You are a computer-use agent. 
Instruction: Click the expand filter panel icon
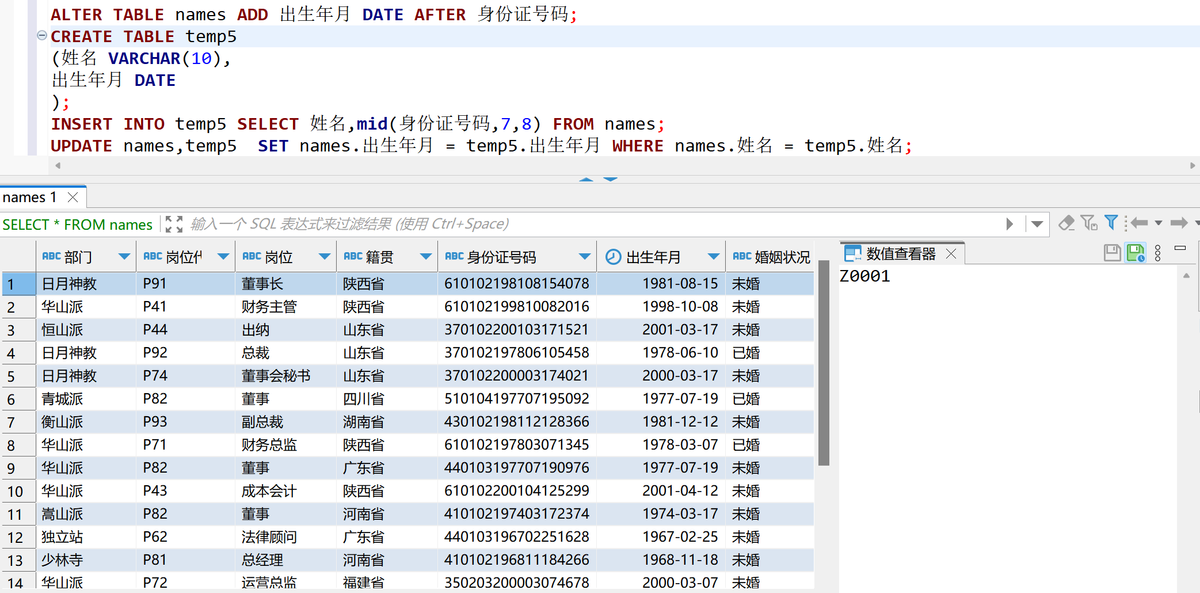click(173, 224)
